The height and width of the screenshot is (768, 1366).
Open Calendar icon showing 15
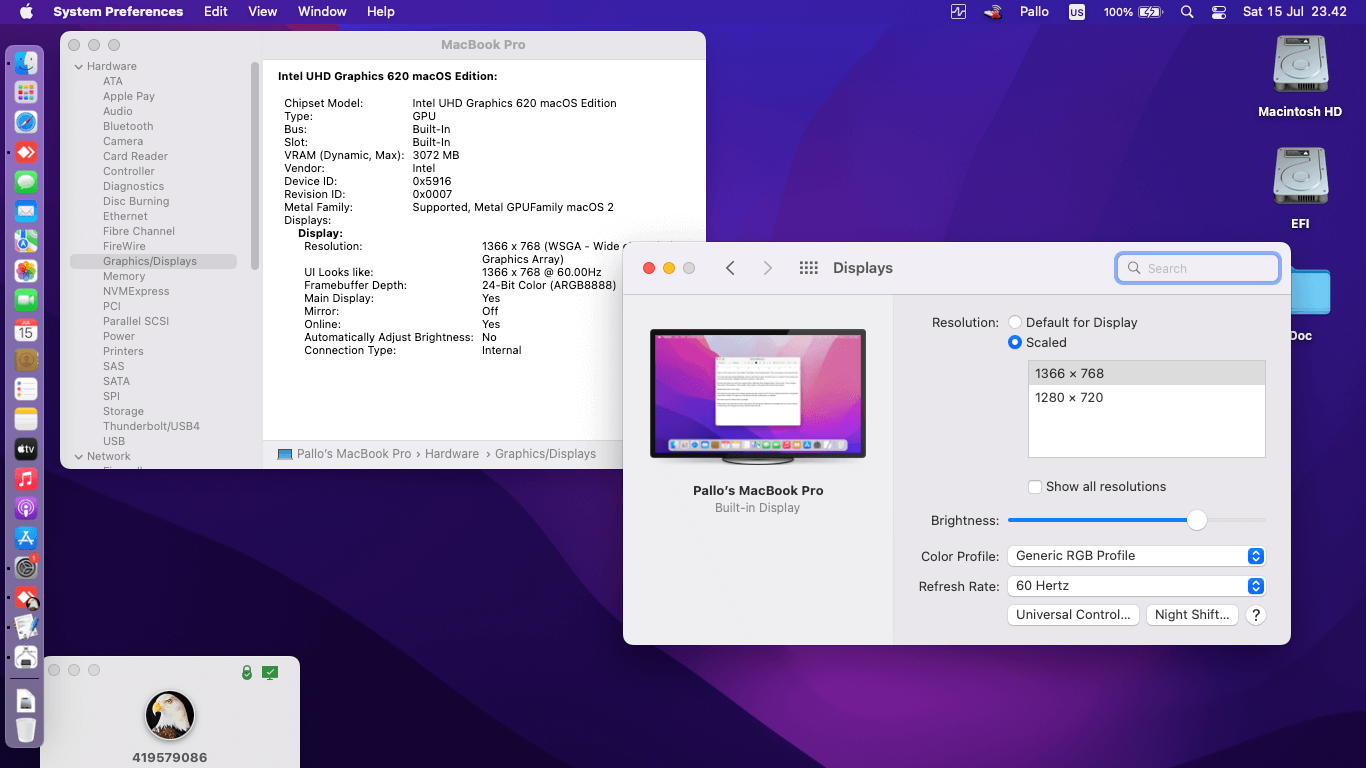[x=26, y=330]
